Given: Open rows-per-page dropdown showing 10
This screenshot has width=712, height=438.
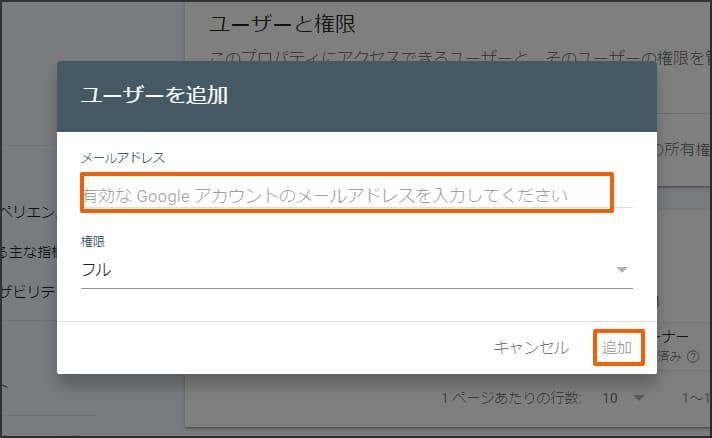Looking at the screenshot, I should coord(623,398).
